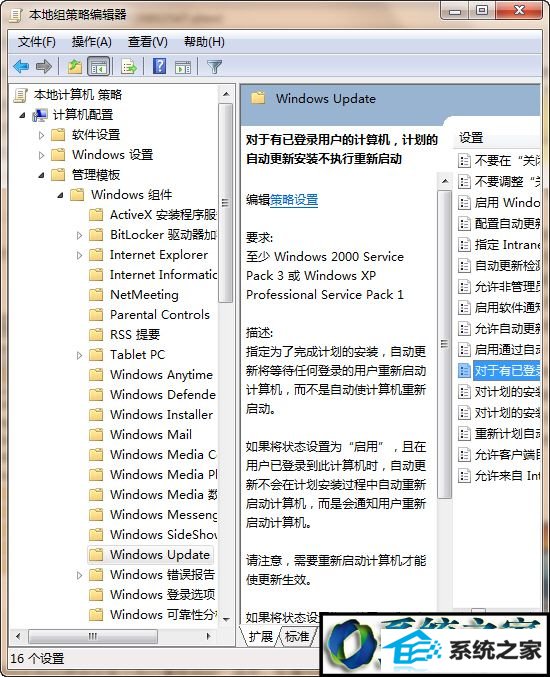Select the Windows SideShow folder

point(163,534)
